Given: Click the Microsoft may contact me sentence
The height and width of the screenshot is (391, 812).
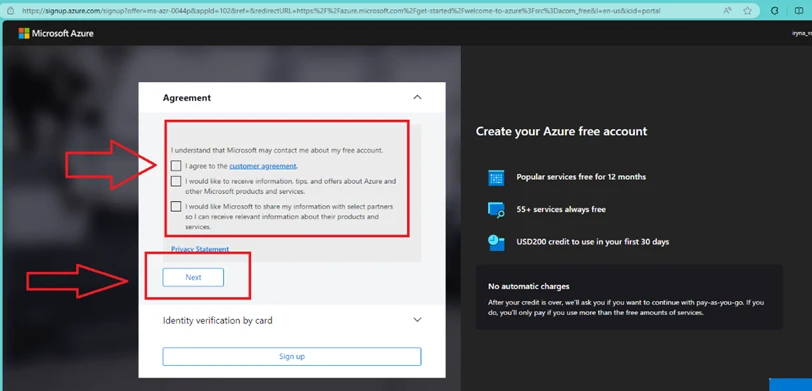Looking at the screenshot, I should pyautogui.click(x=277, y=151).
